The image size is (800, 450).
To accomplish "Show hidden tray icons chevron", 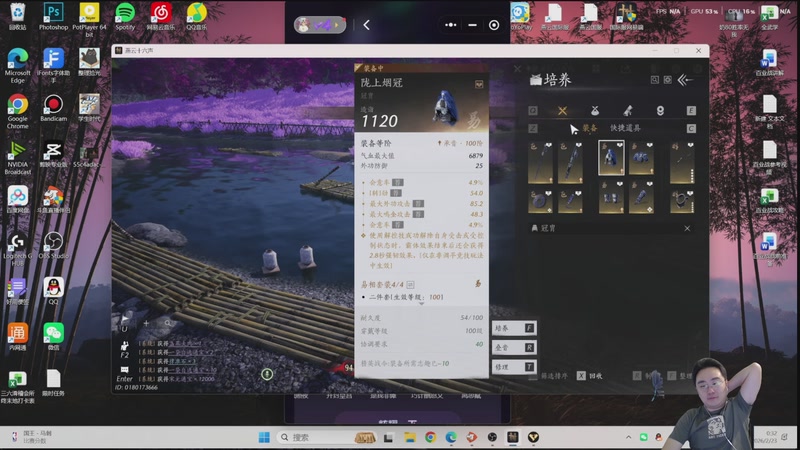I will tap(629, 437).
